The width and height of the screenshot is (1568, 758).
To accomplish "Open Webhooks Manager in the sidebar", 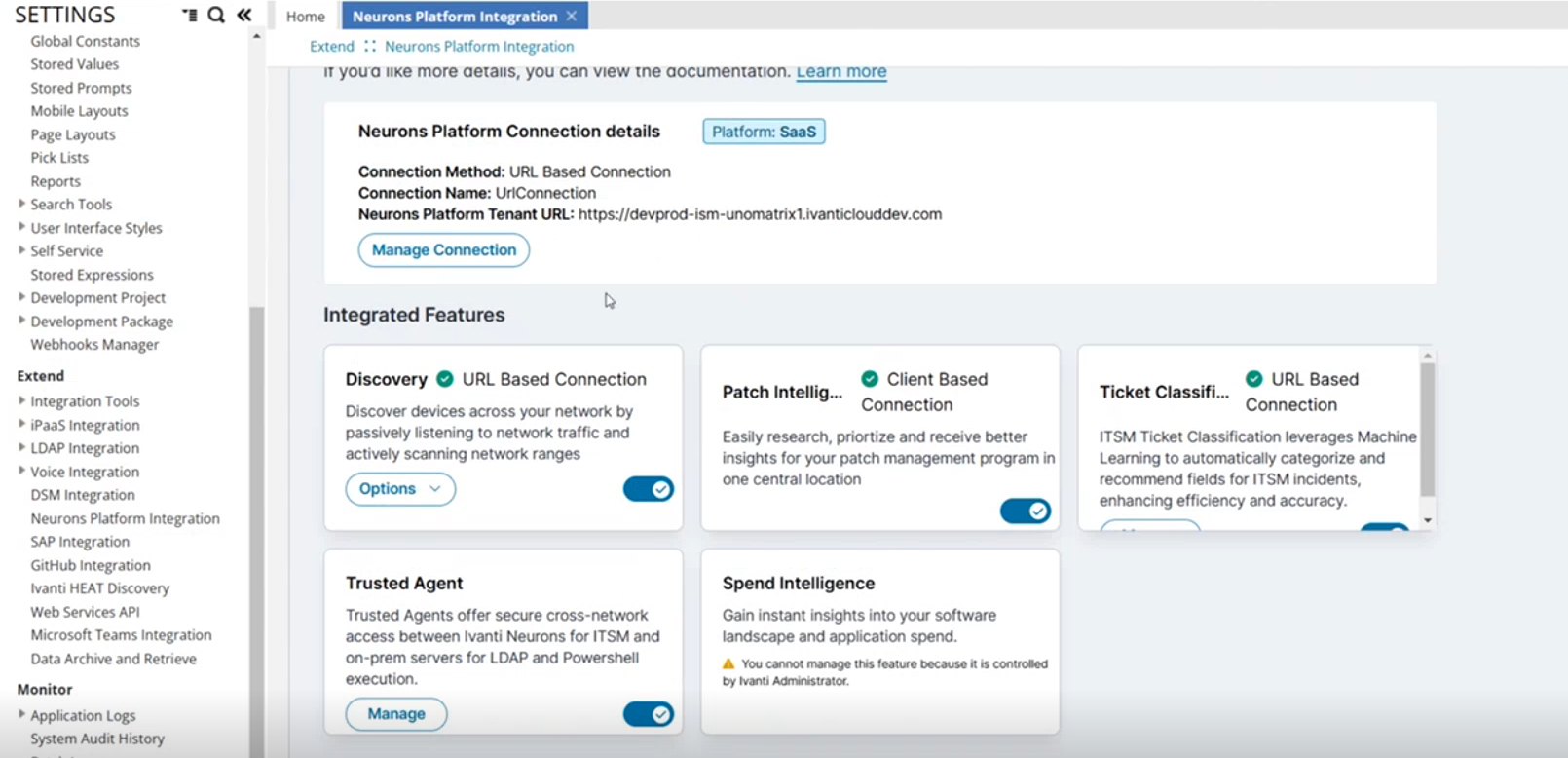I will tap(94, 345).
